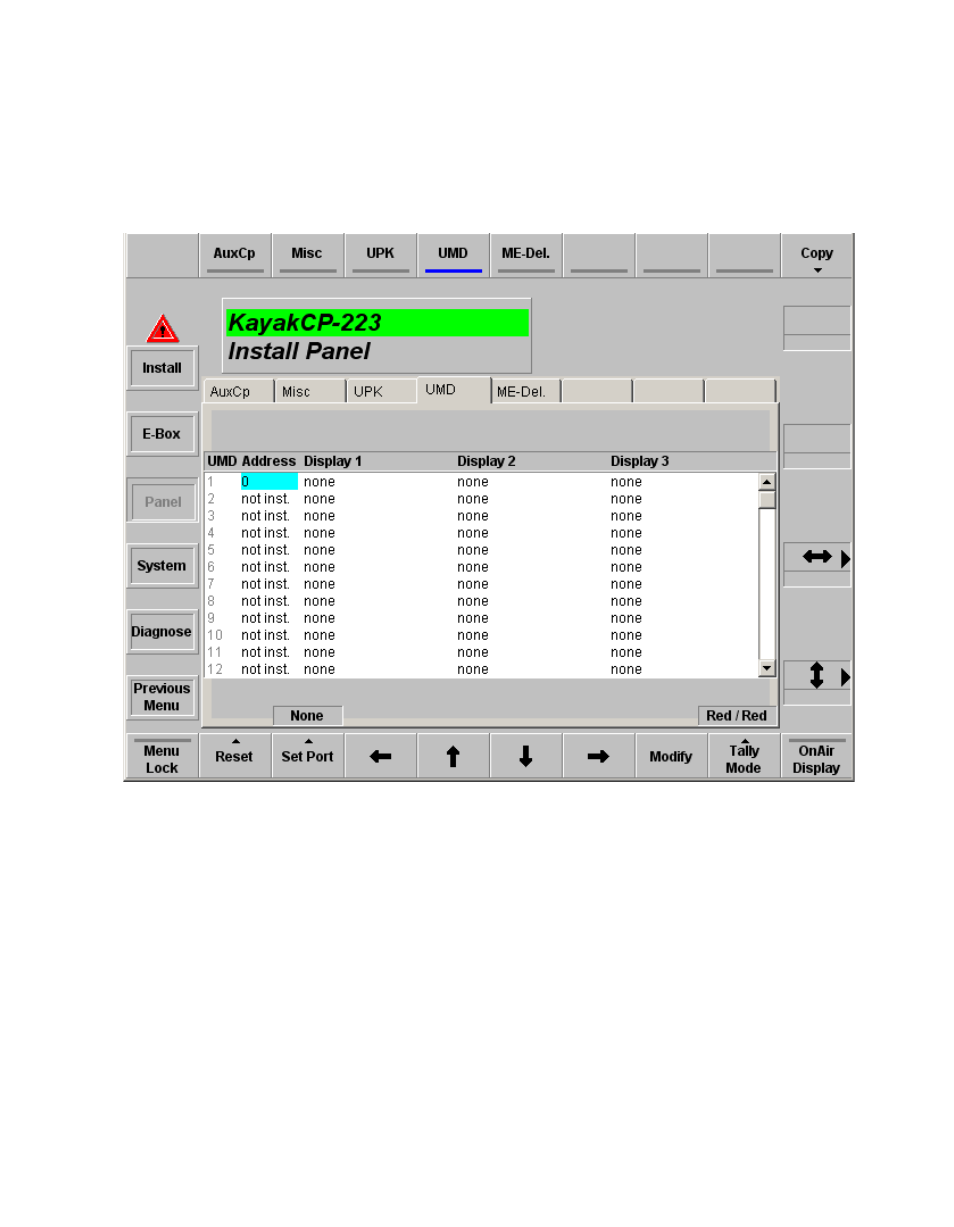Click the green KayakCP-223 title bar
Viewport: 954px width, 1227px height.
[378, 323]
